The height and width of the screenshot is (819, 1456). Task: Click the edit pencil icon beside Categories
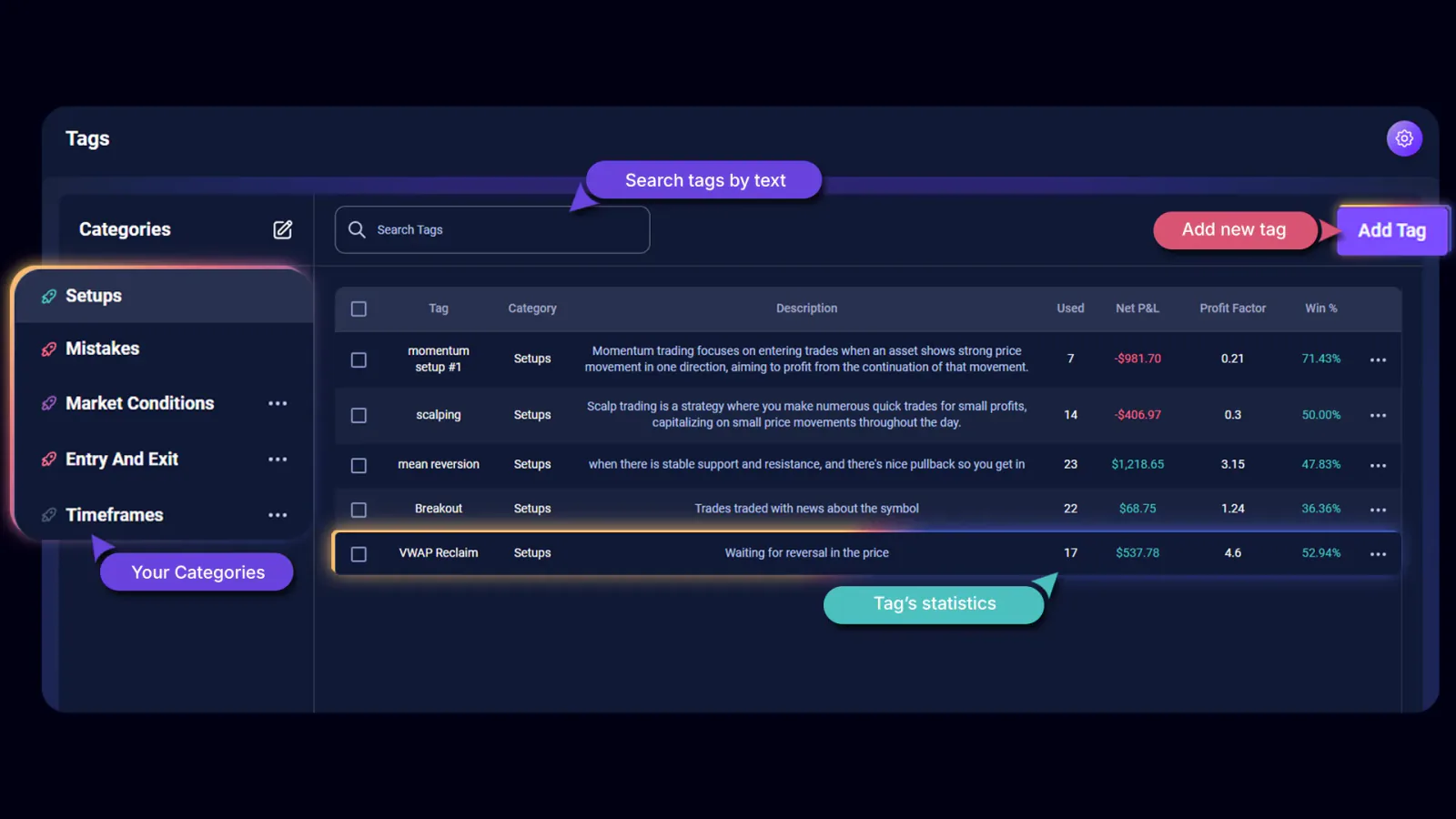[x=282, y=229]
